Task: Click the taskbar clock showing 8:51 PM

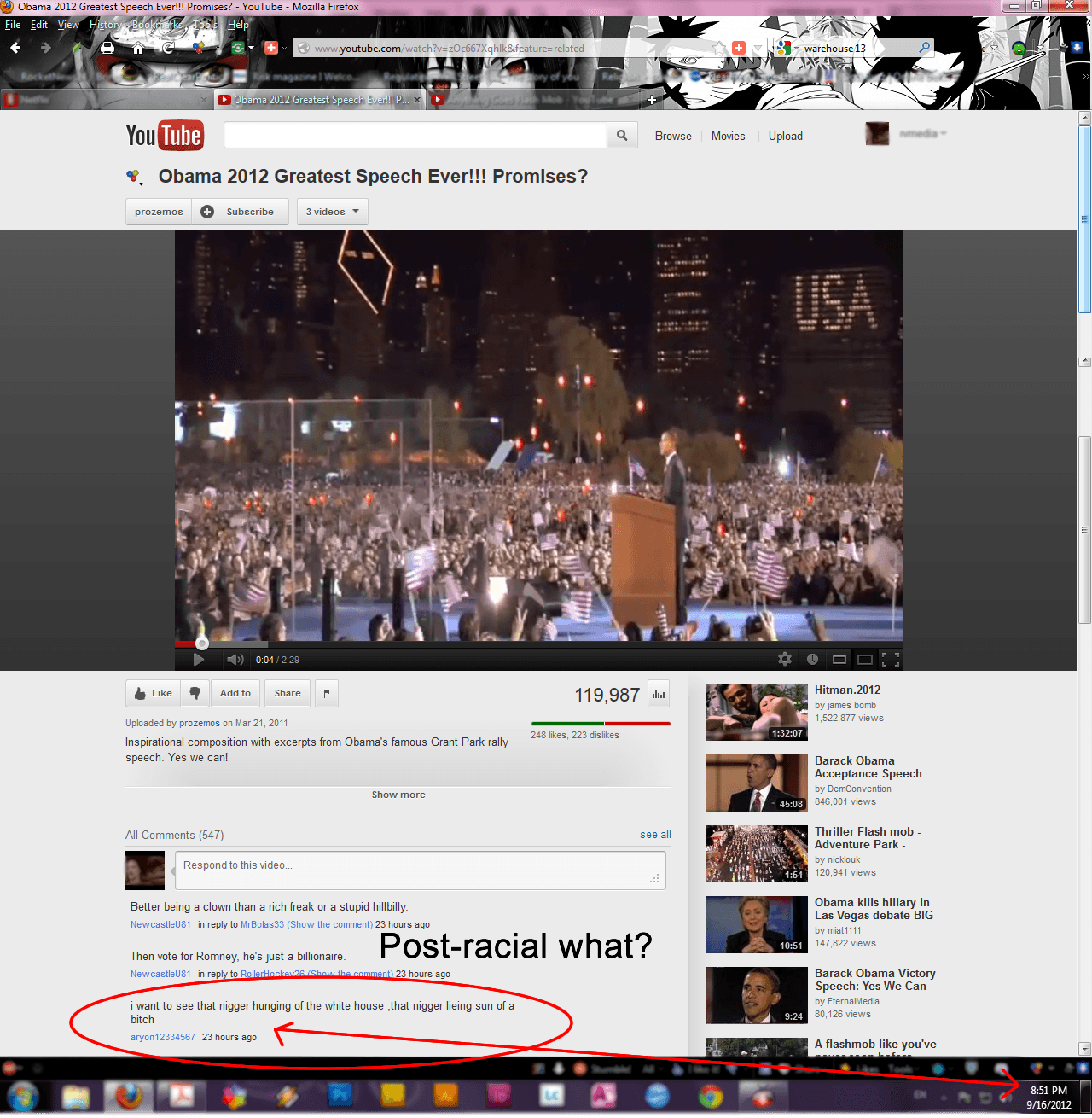Action: pyautogui.click(x=1048, y=1098)
